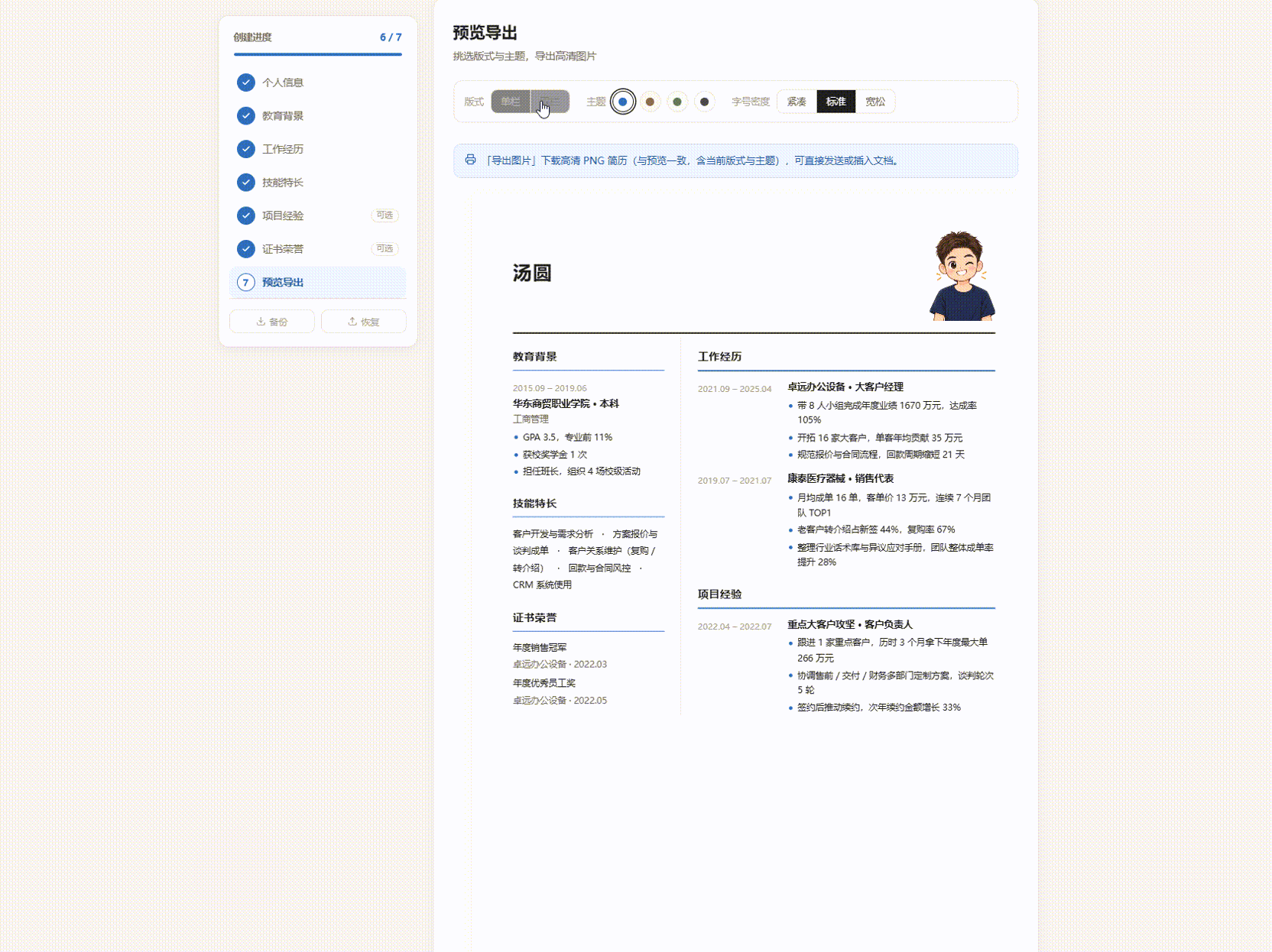The width and height of the screenshot is (1272, 952).
Task: Click the printer icon in the export tip
Action: tap(470, 160)
